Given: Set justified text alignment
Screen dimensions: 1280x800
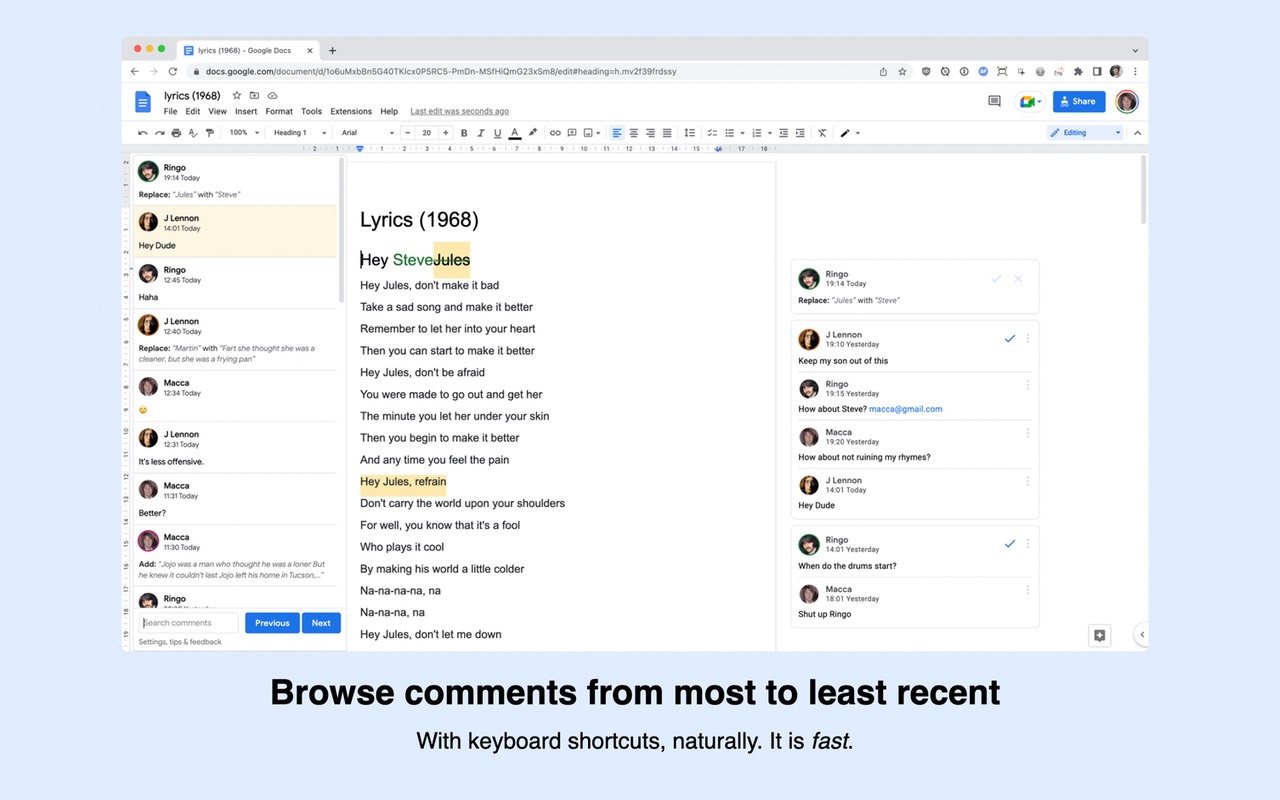Looking at the screenshot, I should click(x=667, y=133).
